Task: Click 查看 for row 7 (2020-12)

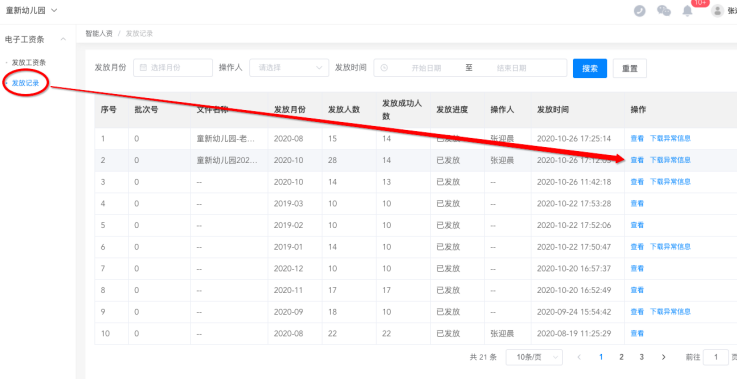Action: pos(637,268)
